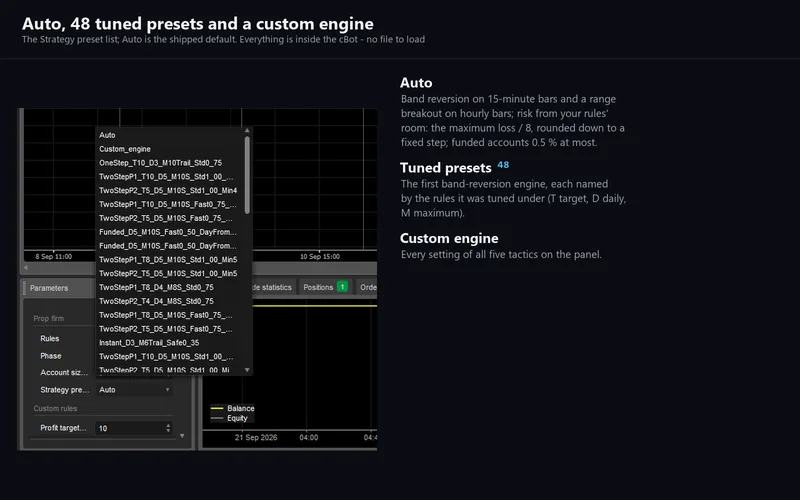Choose Instant_D3_M6Trail_Safe0_35 preset
The image size is (800, 500).
click(x=170, y=343)
